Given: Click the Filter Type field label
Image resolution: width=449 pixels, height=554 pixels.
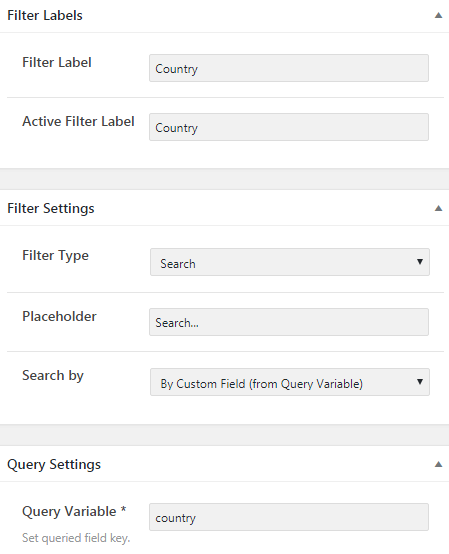Looking at the screenshot, I should pos(55,255).
